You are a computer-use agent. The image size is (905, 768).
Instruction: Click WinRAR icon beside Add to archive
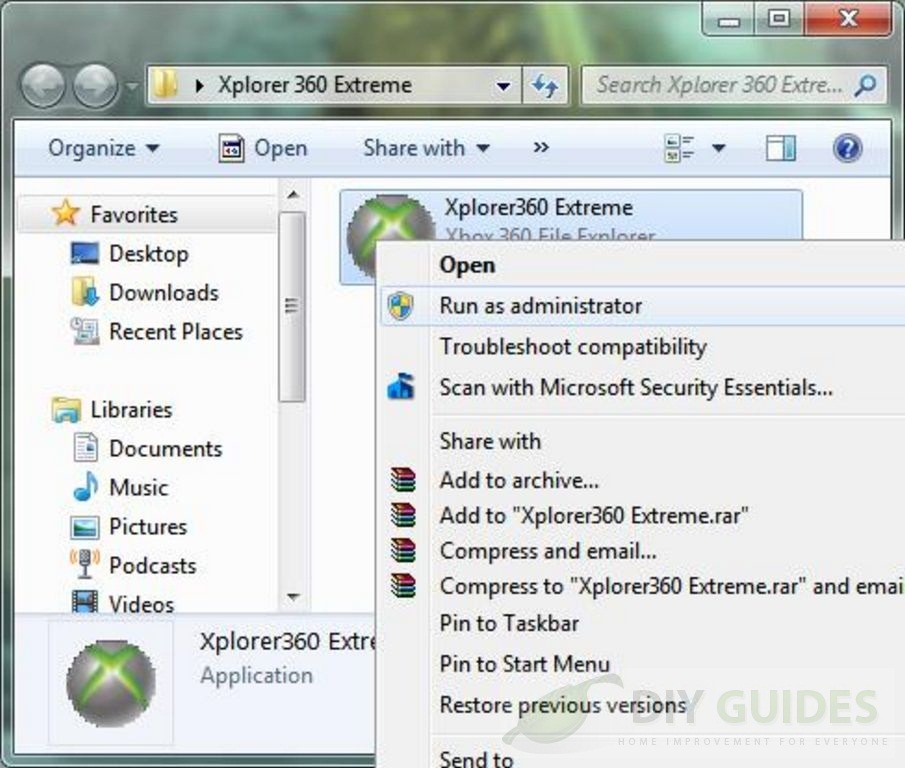coord(403,479)
